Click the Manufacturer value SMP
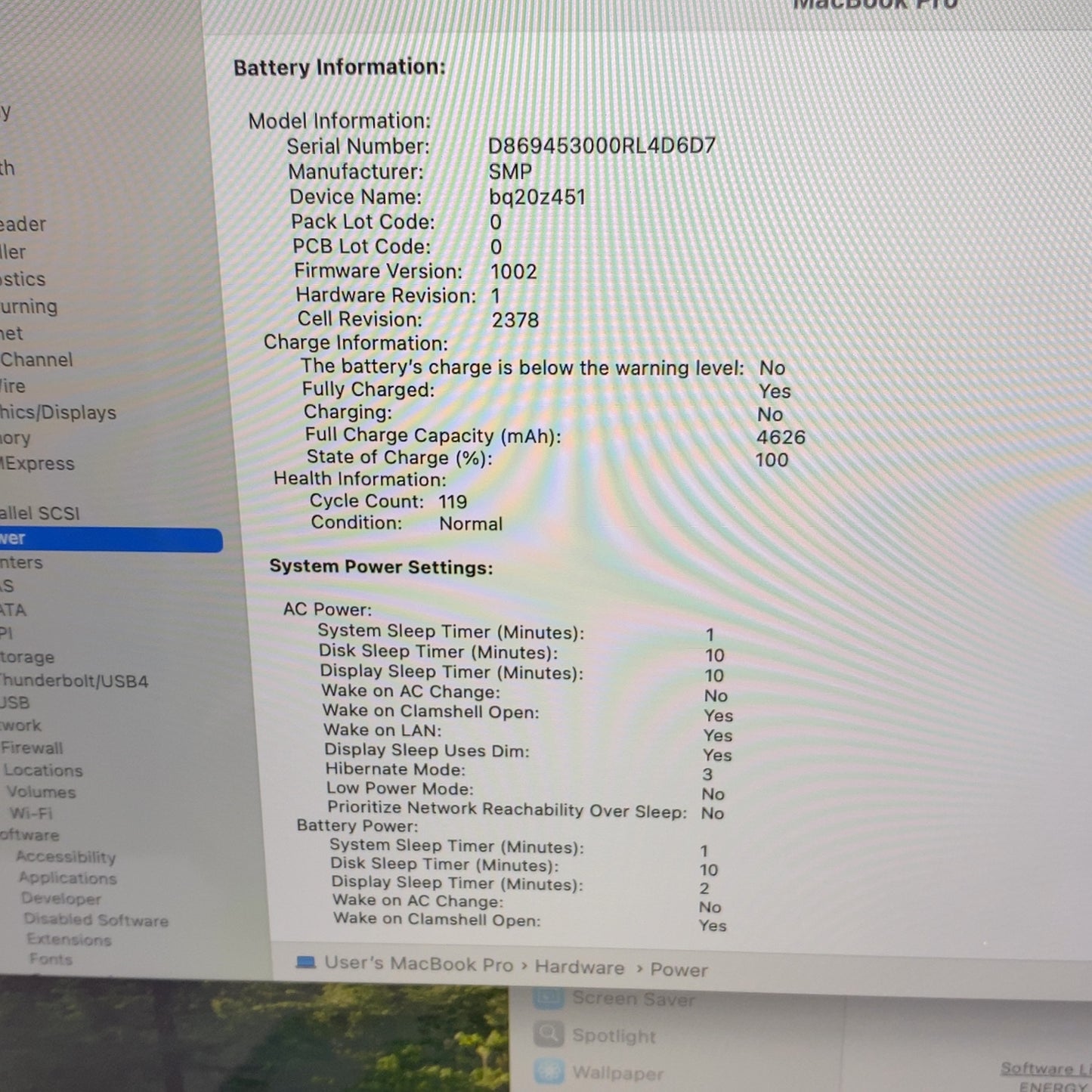This screenshot has width=1092, height=1092. pos(510,172)
